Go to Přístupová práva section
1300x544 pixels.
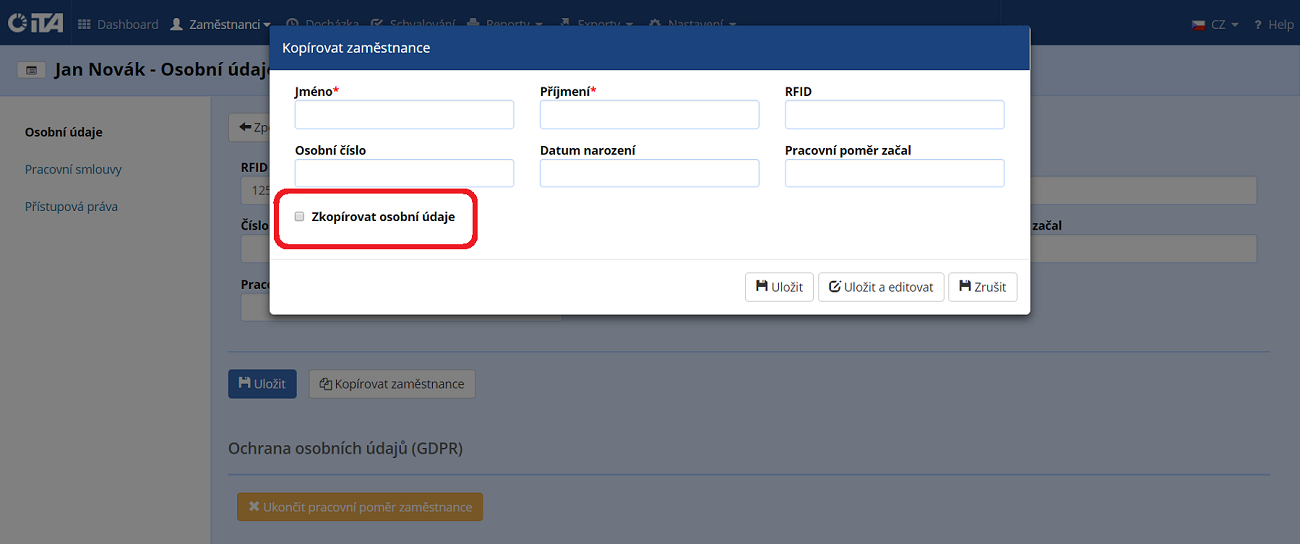[71, 207]
